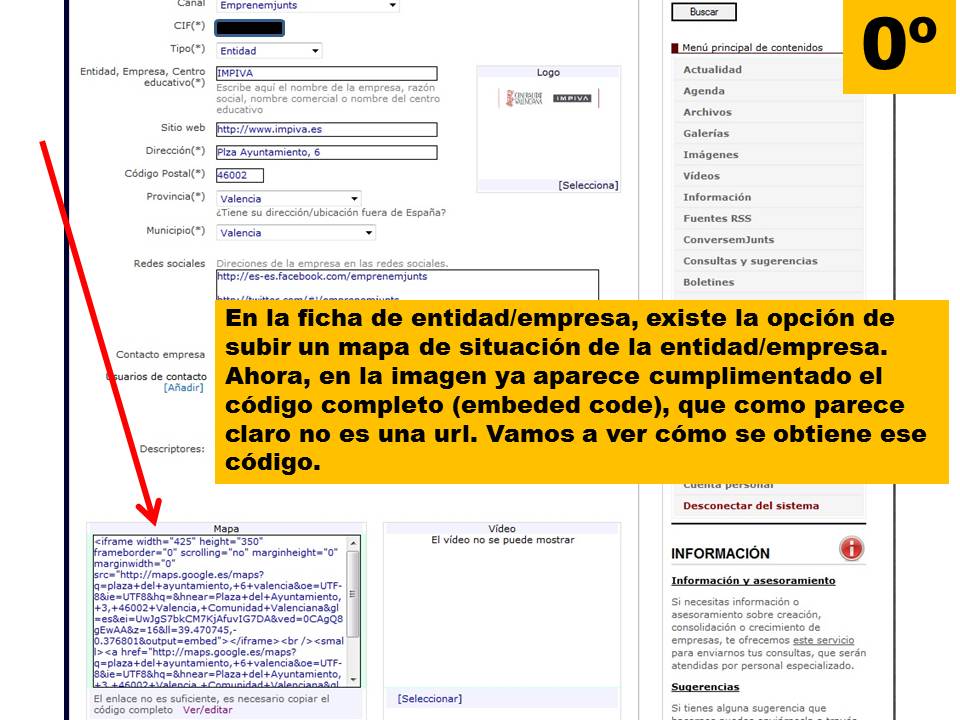The height and width of the screenshot is (720, 960).
Task: Open the Actualidad menu item
Action: (712, 70)
